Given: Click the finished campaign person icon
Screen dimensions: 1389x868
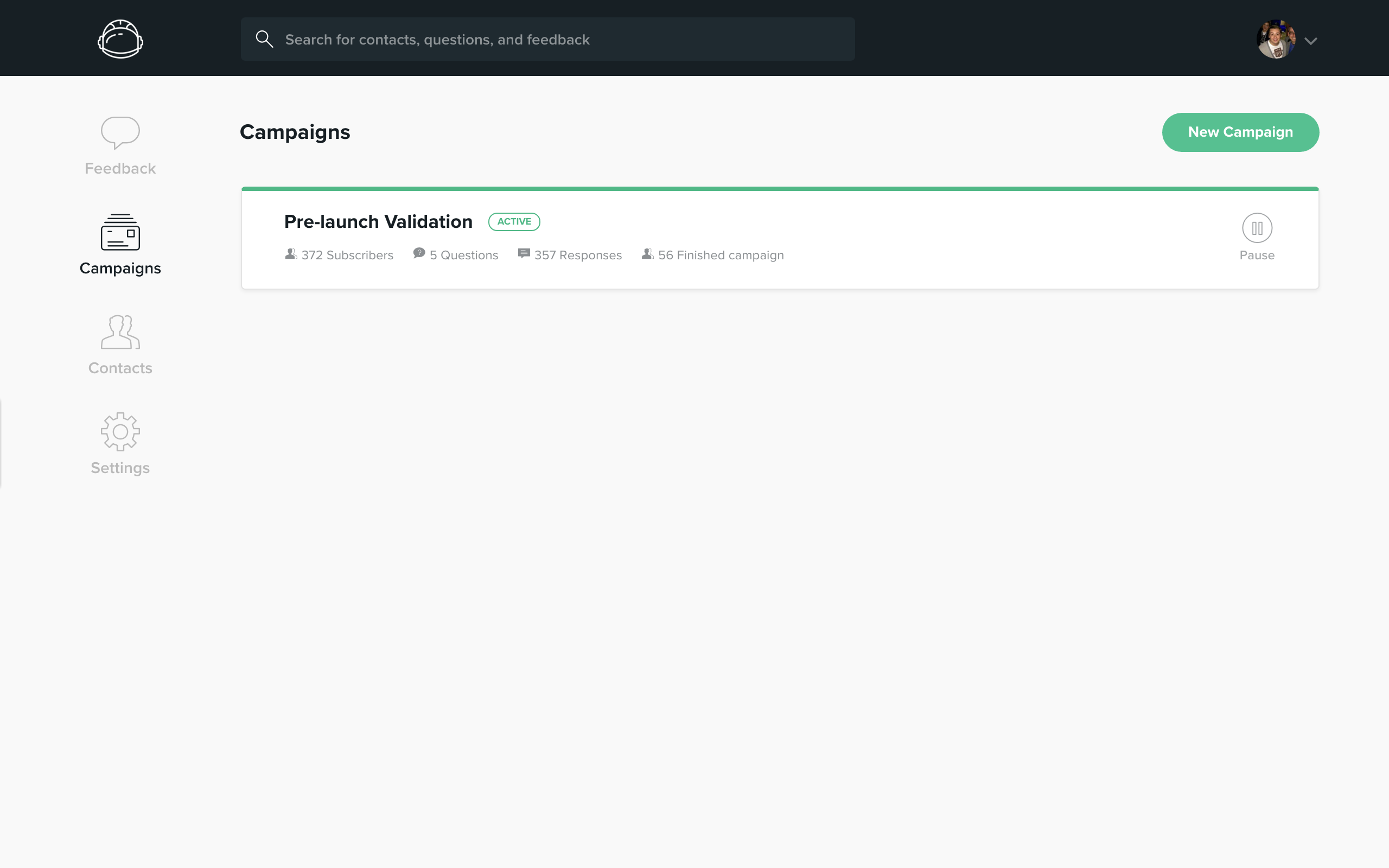Looking at the screenshot, I should 647,254.
